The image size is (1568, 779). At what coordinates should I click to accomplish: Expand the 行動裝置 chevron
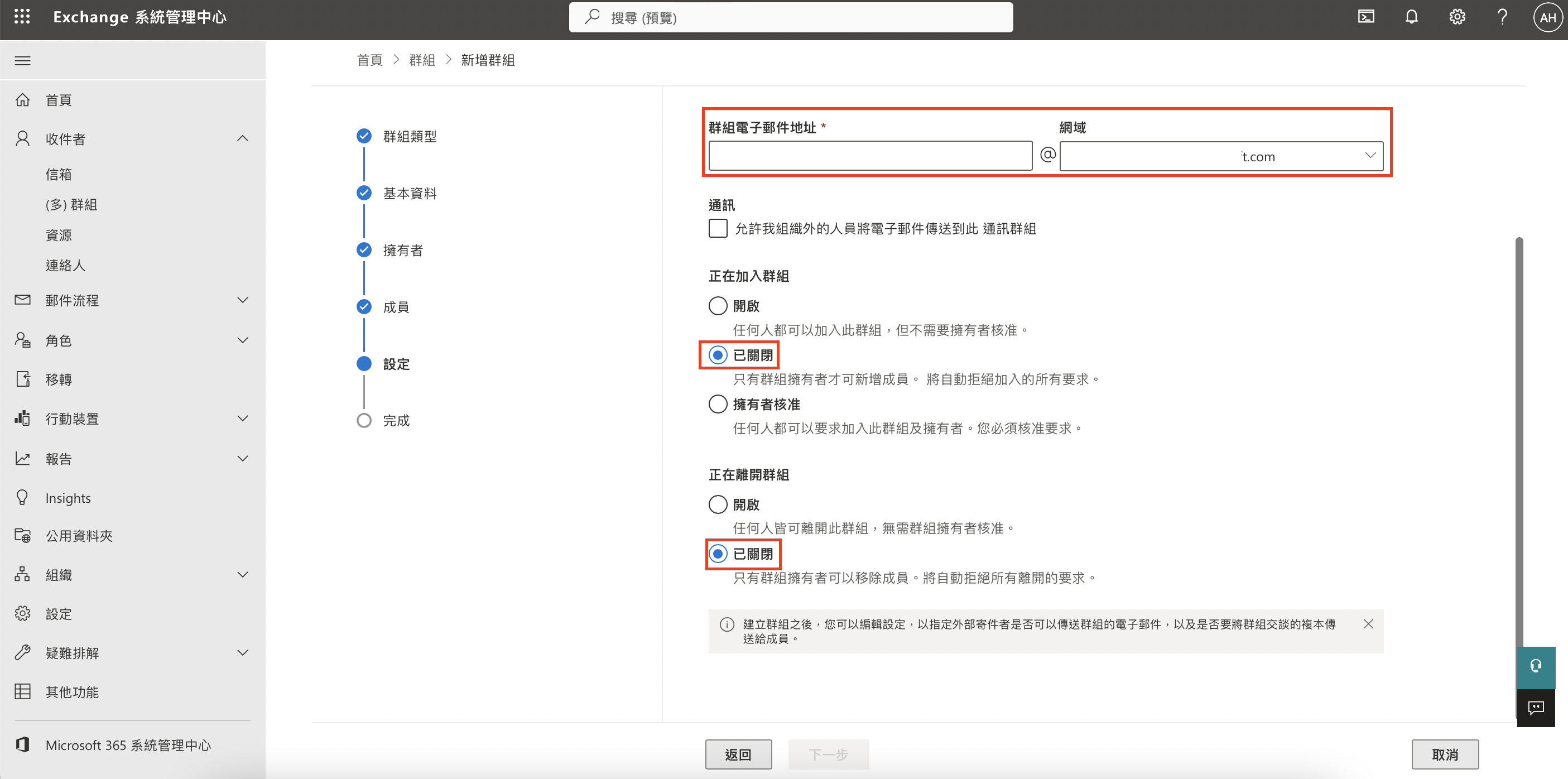click(242, 418)
